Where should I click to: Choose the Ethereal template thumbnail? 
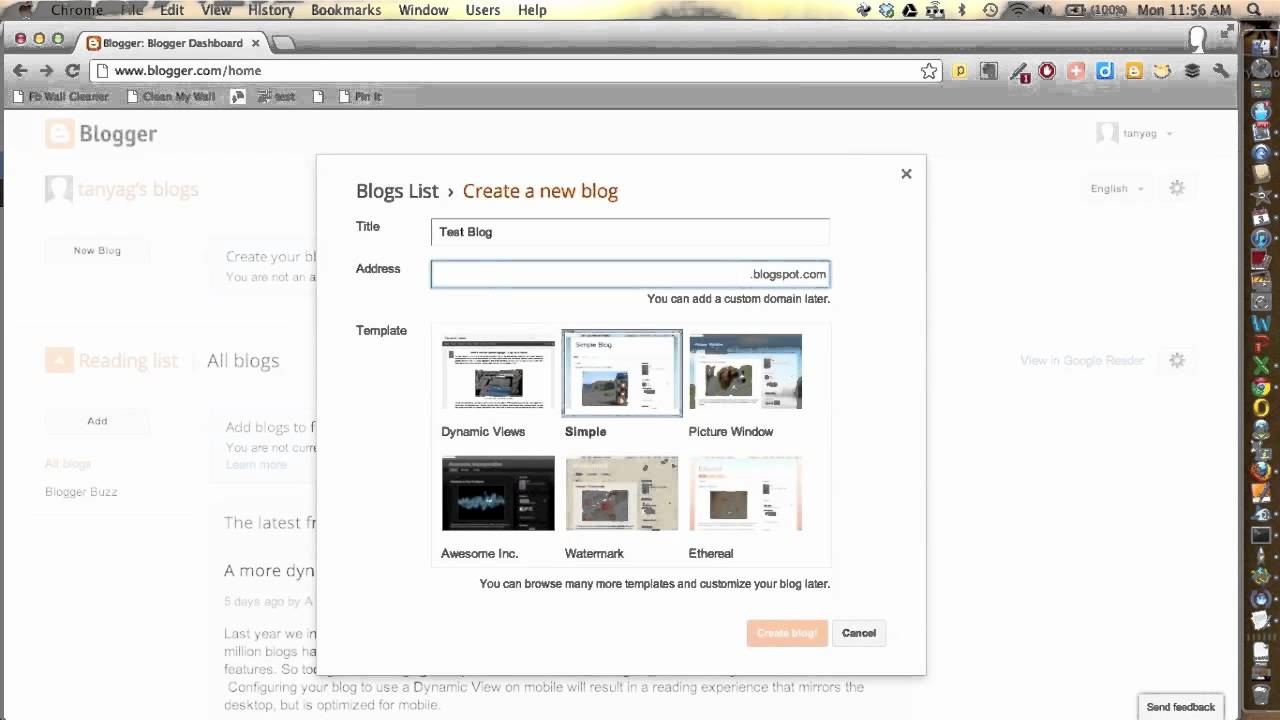point(745,494)
